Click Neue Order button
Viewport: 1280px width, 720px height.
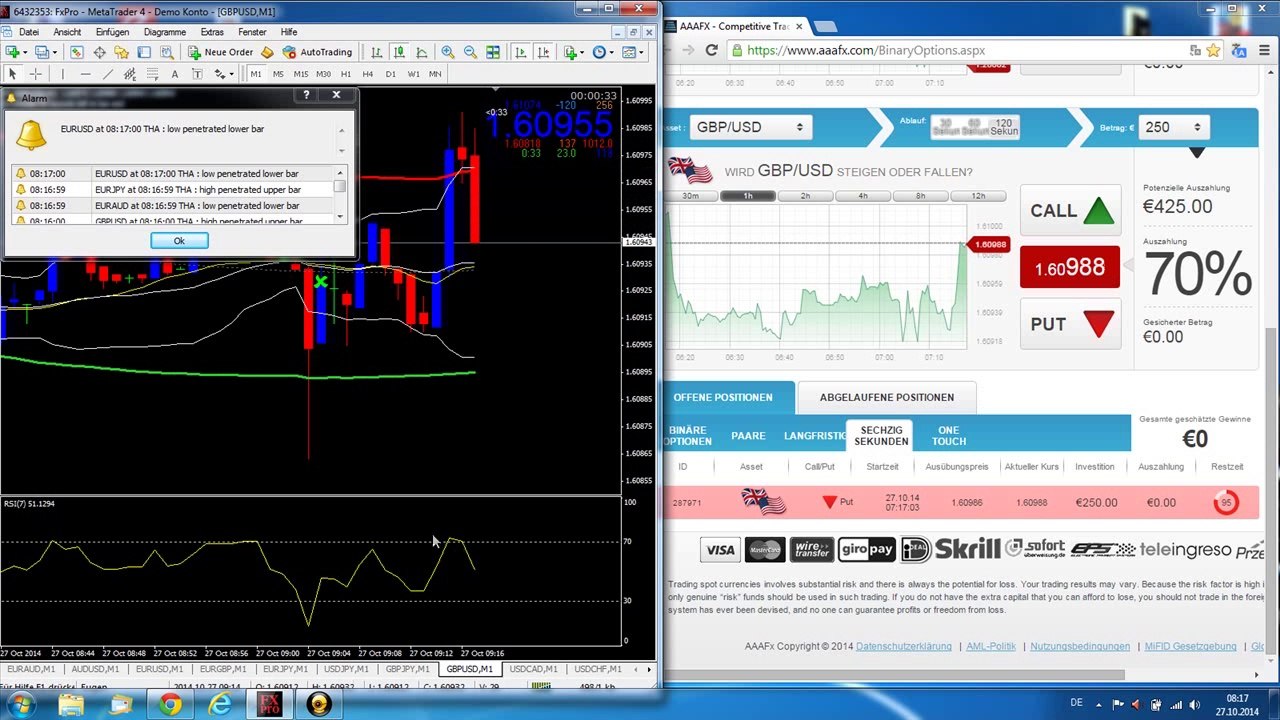tap(220, 52)
